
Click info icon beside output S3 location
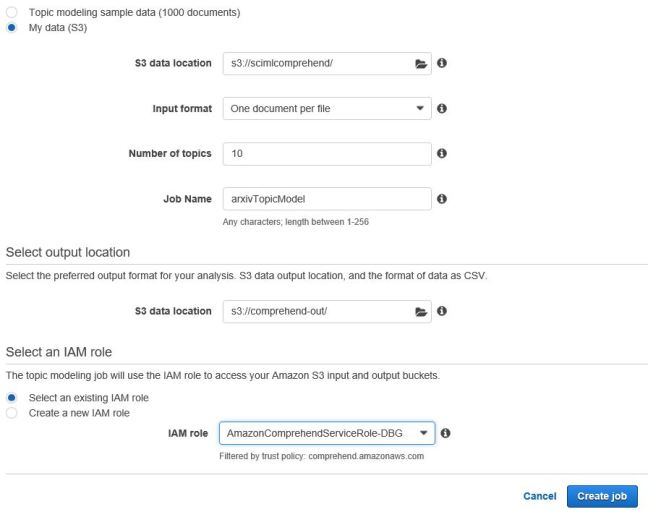click(442, 311)
